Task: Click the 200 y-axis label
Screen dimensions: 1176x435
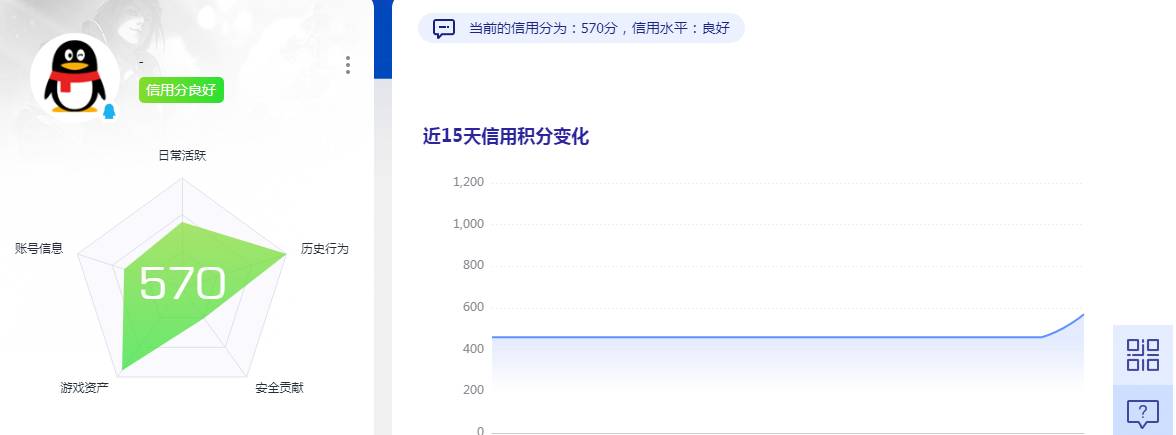Action: pos(474,390)
